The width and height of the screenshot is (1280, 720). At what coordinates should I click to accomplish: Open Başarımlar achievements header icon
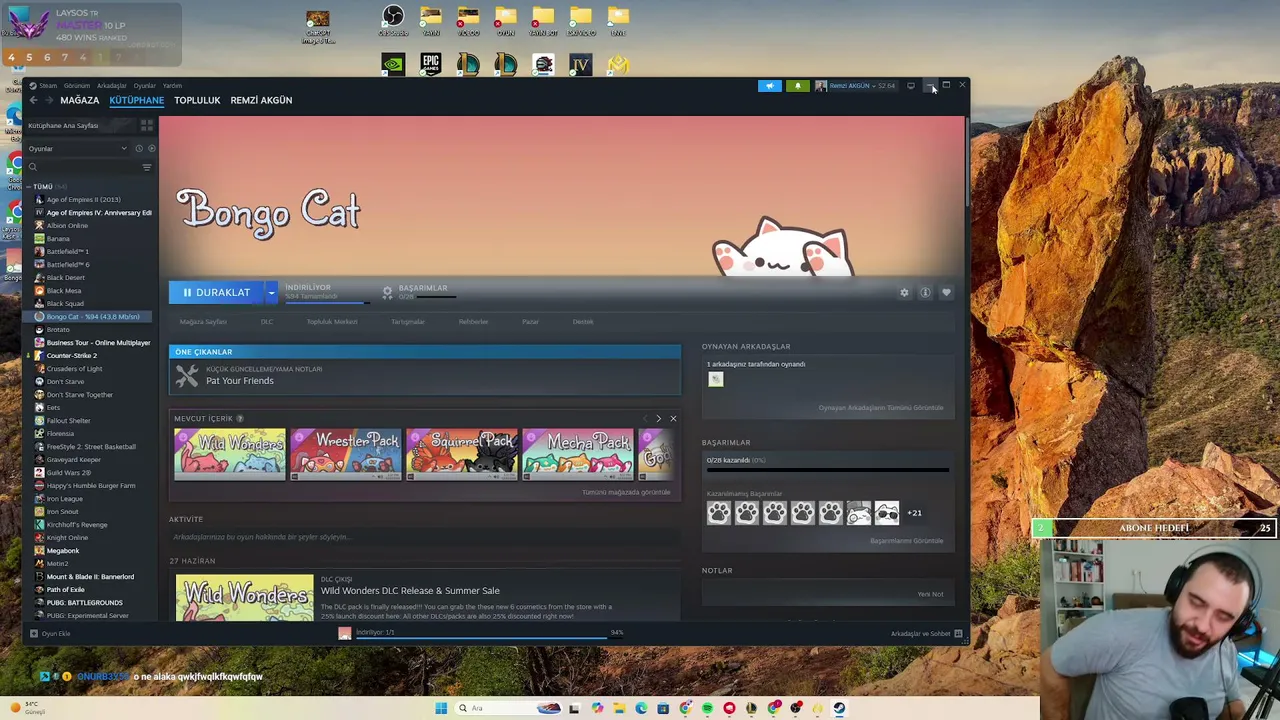coord(387,292)
